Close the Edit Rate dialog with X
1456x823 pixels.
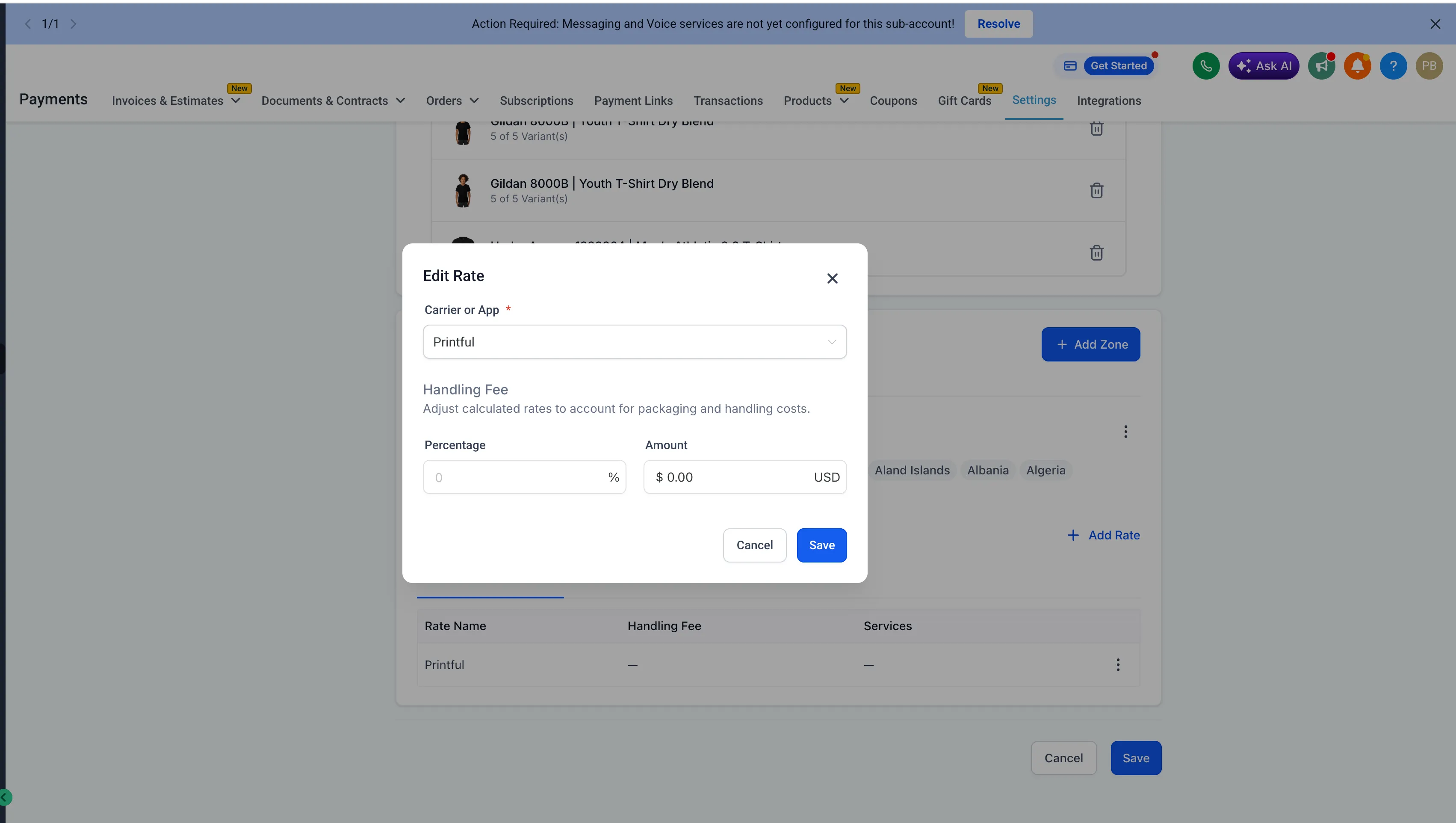tap(832, 278)
